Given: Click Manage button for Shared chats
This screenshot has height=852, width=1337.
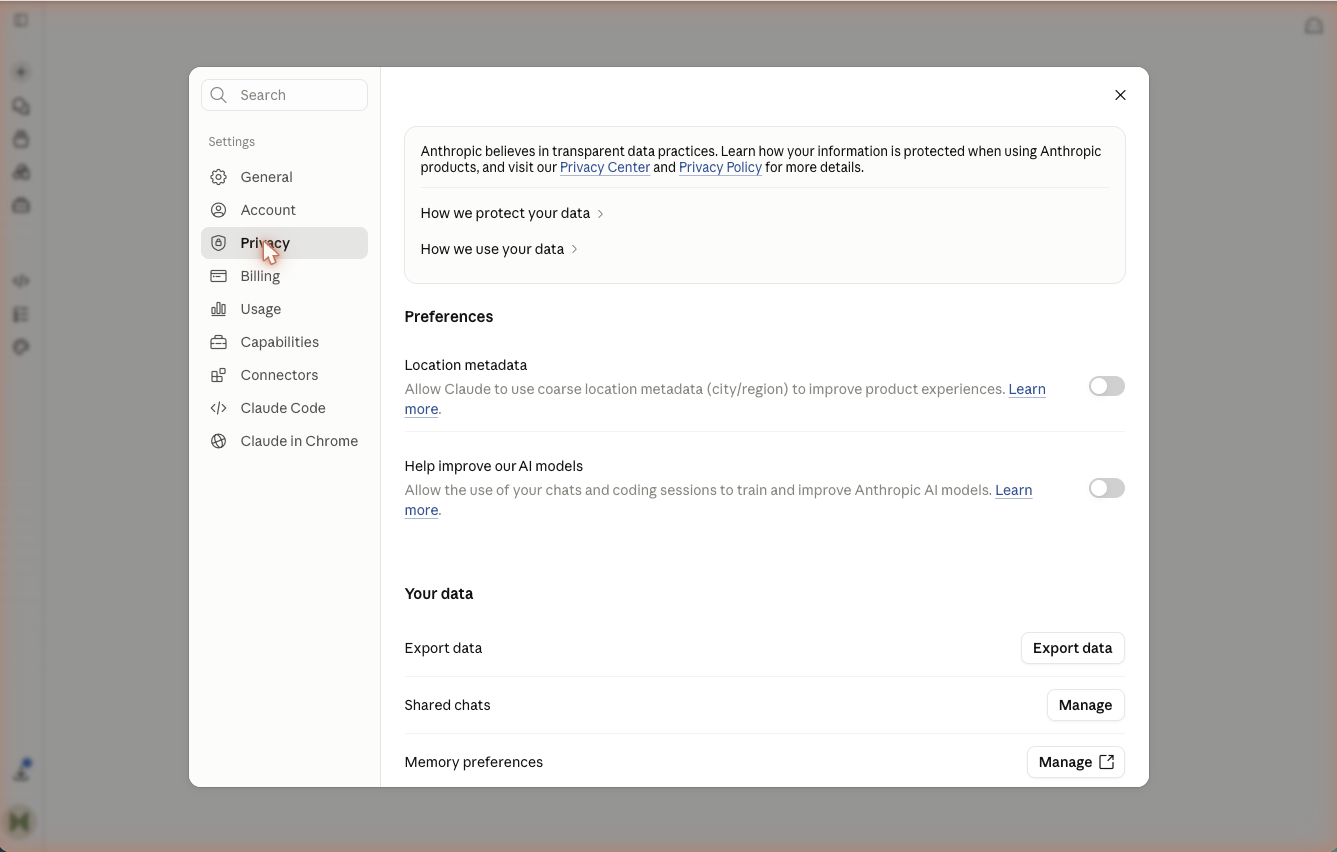Looking at the screenshot, I should 1085,705.
